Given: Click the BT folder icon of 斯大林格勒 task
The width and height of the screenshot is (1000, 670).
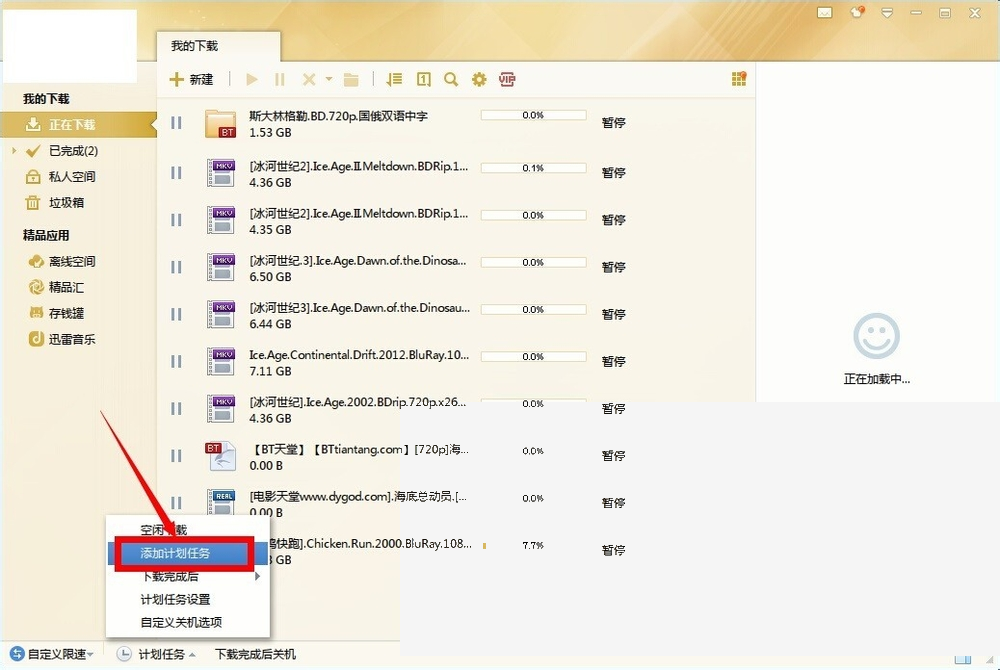Looking at the screenshot, I should pyautogui.click(x=221, y=124).
